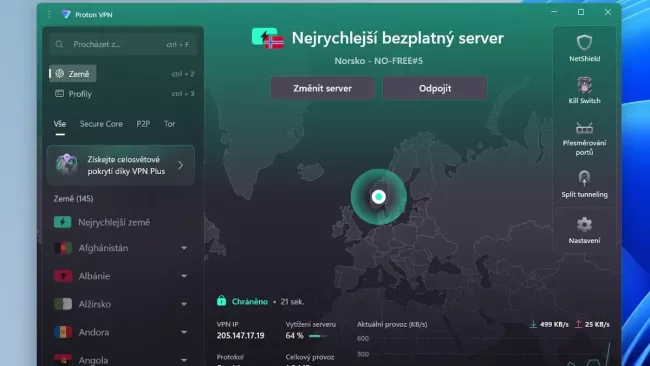
Task: Expand the Afghánistán server list
Action: pos(184,248)
